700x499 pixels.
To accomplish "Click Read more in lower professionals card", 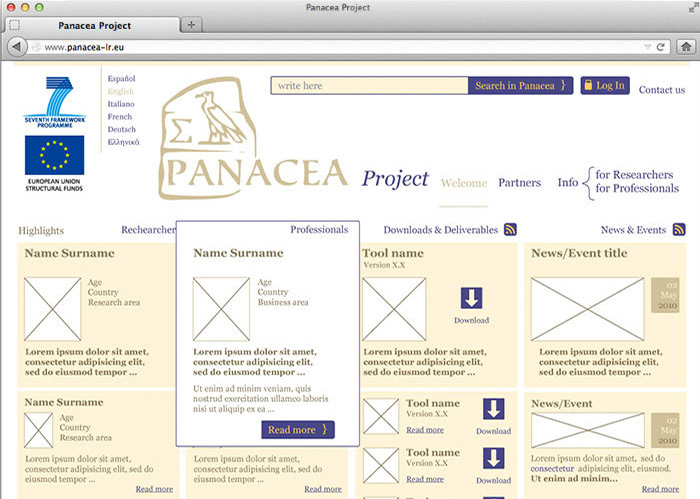I will point(323,489).
